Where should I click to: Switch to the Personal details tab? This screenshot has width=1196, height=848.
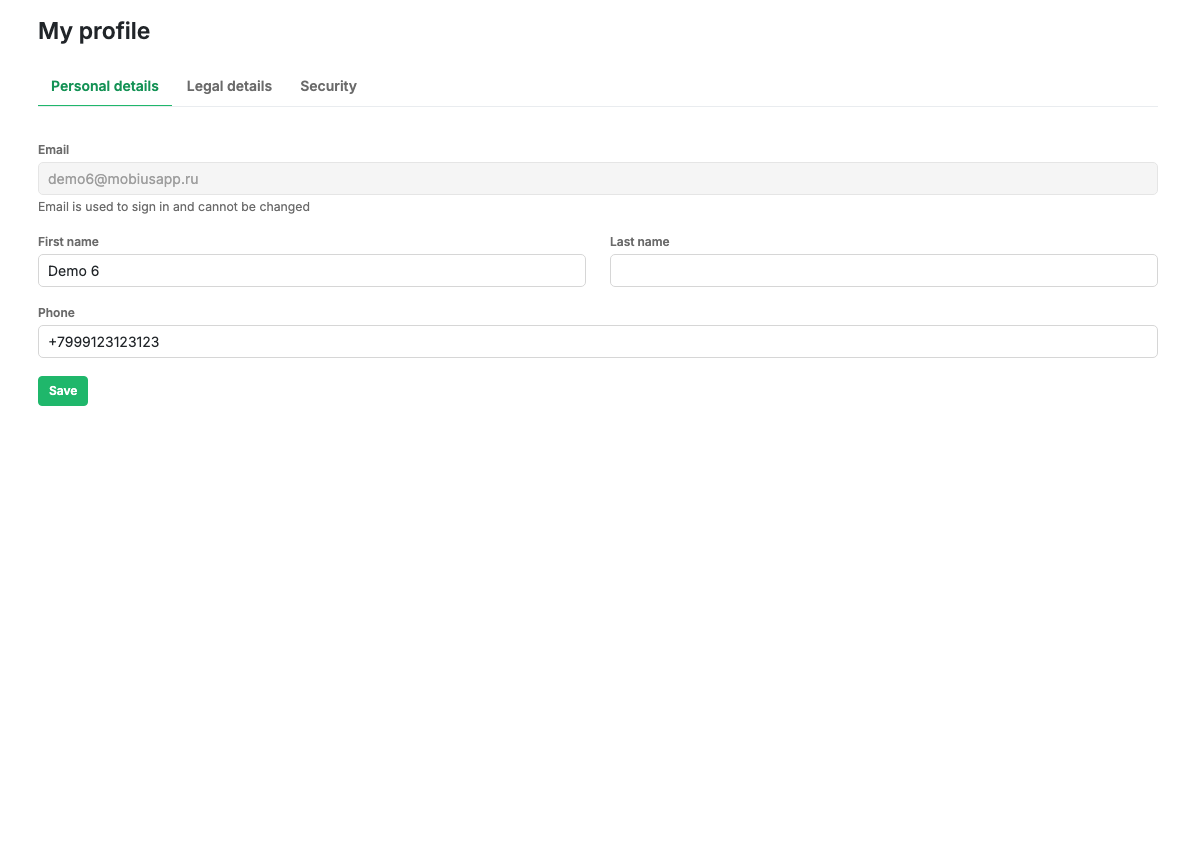tap(104, 86)
